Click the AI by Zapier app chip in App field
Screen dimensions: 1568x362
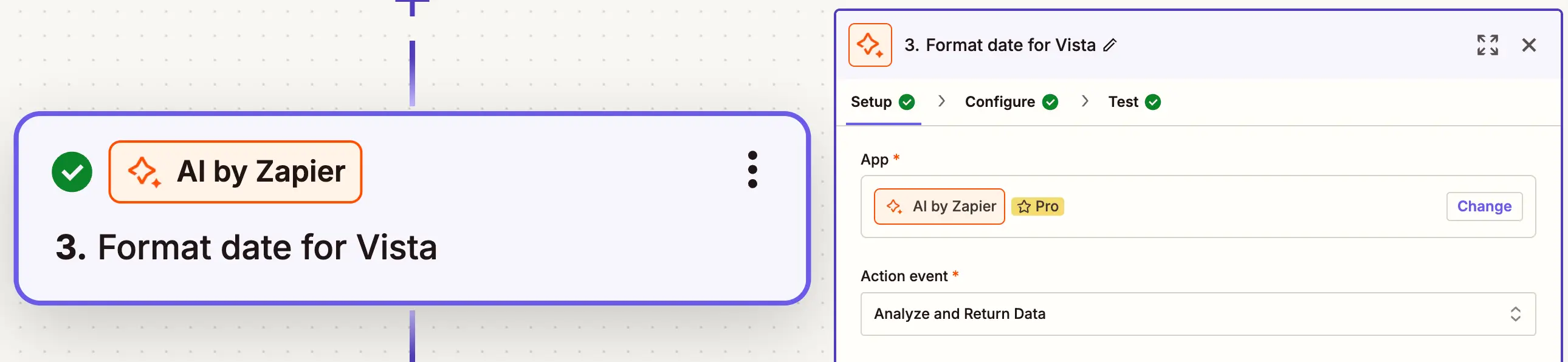938,207
